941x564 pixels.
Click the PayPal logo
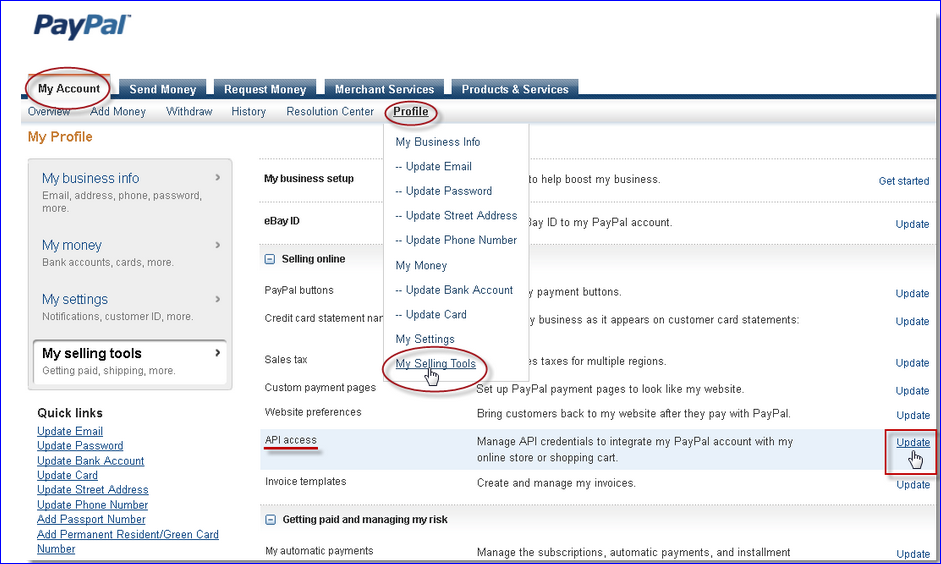[x=82, y=27]
